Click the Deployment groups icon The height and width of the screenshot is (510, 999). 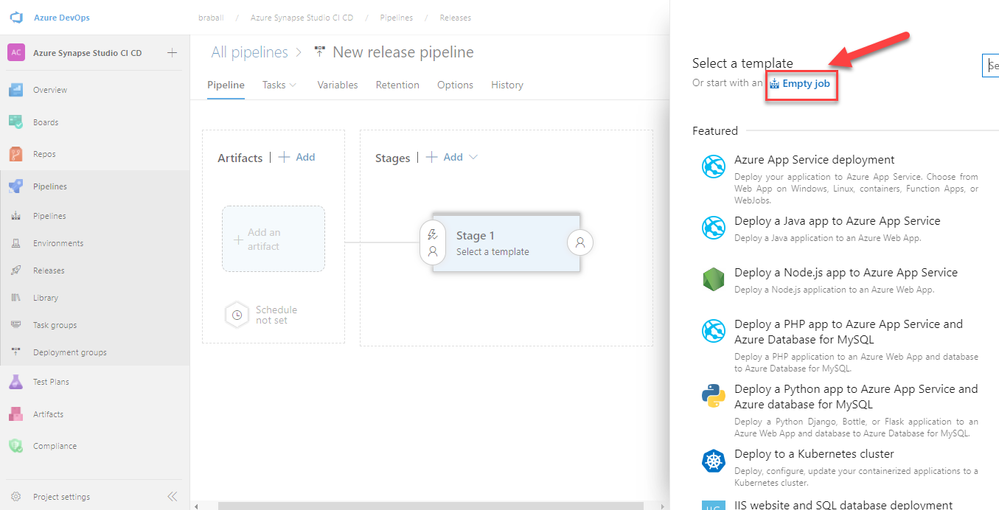click(x=16, y=352)
